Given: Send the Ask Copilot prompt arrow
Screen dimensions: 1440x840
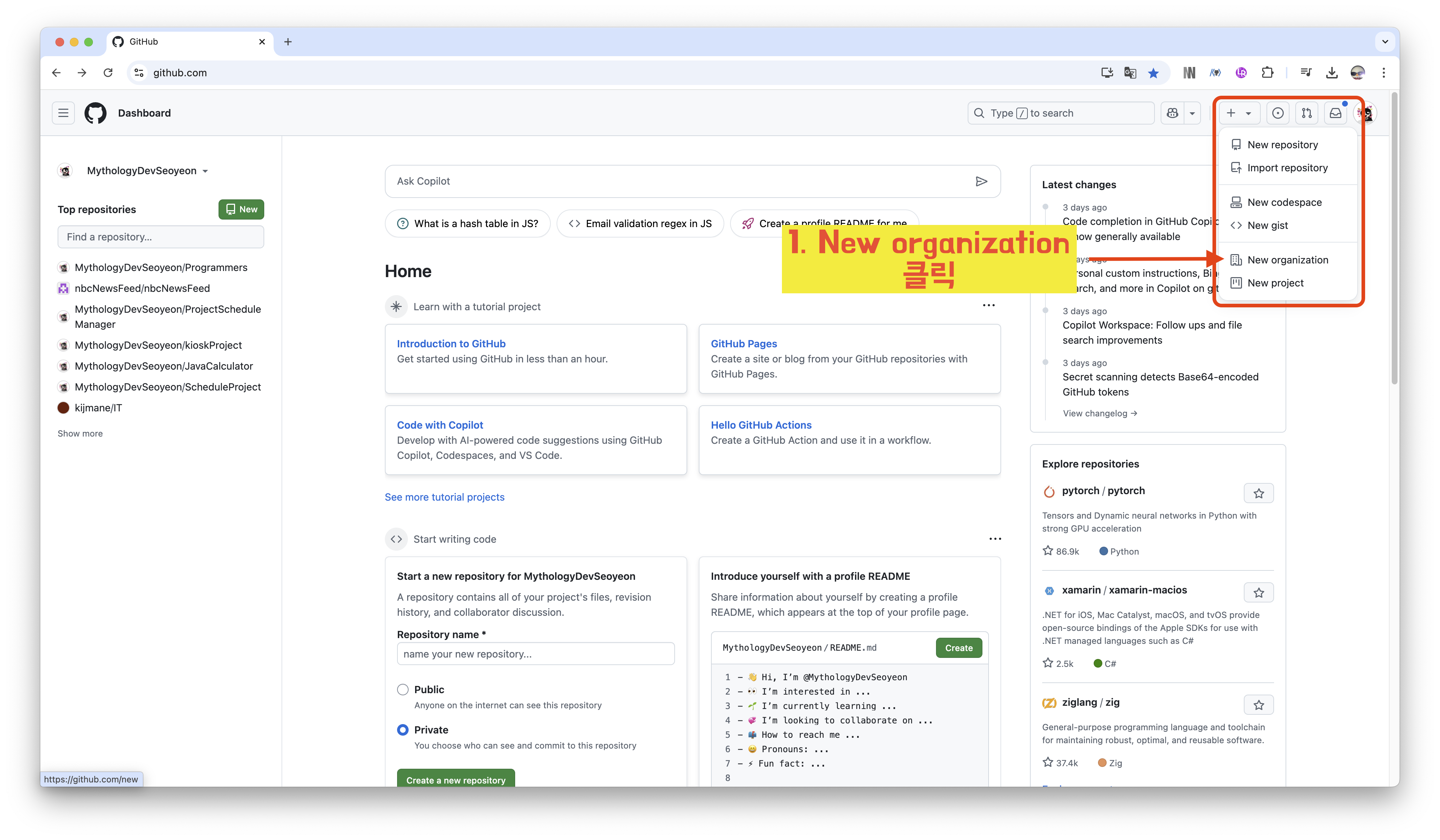Looking at the screenshot, I should pos(981,181).
